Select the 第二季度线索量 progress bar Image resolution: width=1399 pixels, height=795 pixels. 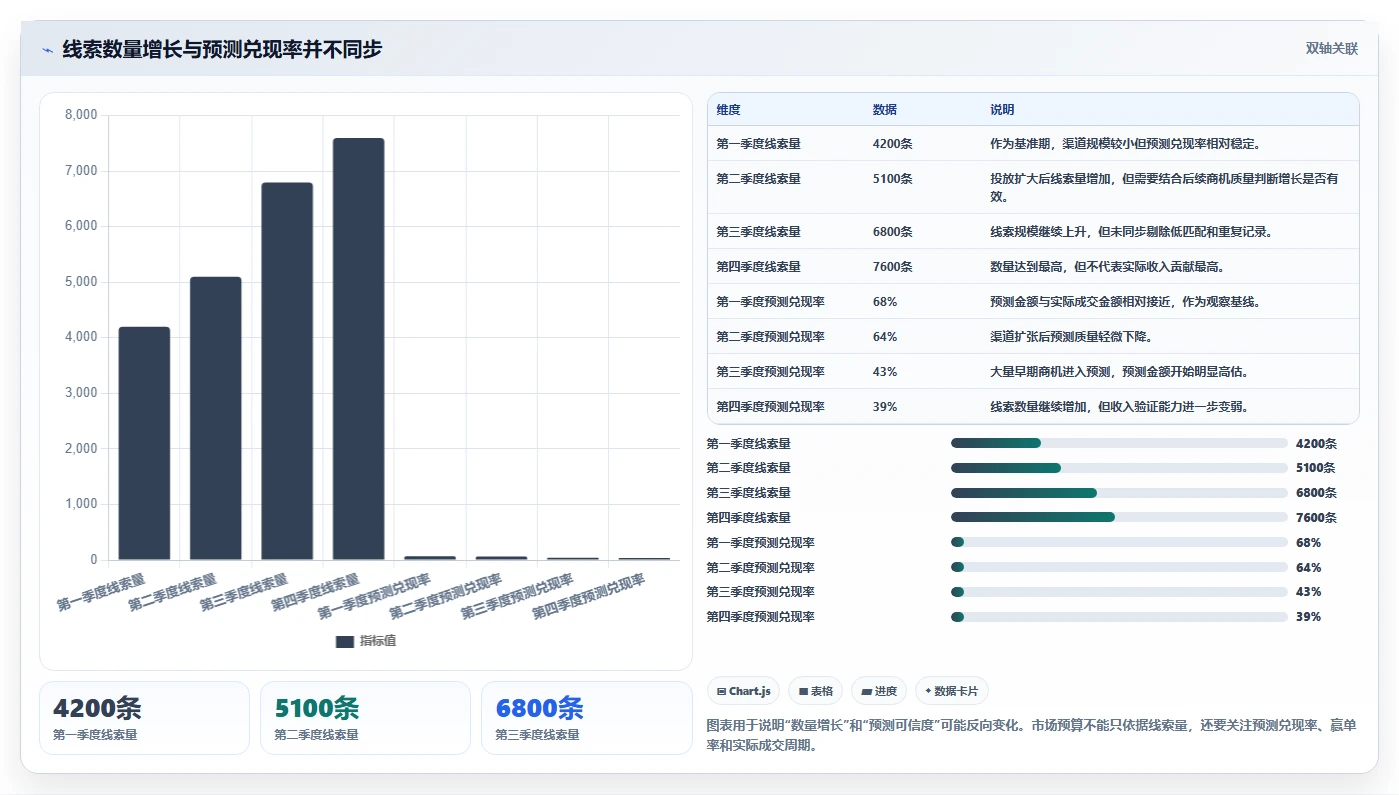[1119, 468]
